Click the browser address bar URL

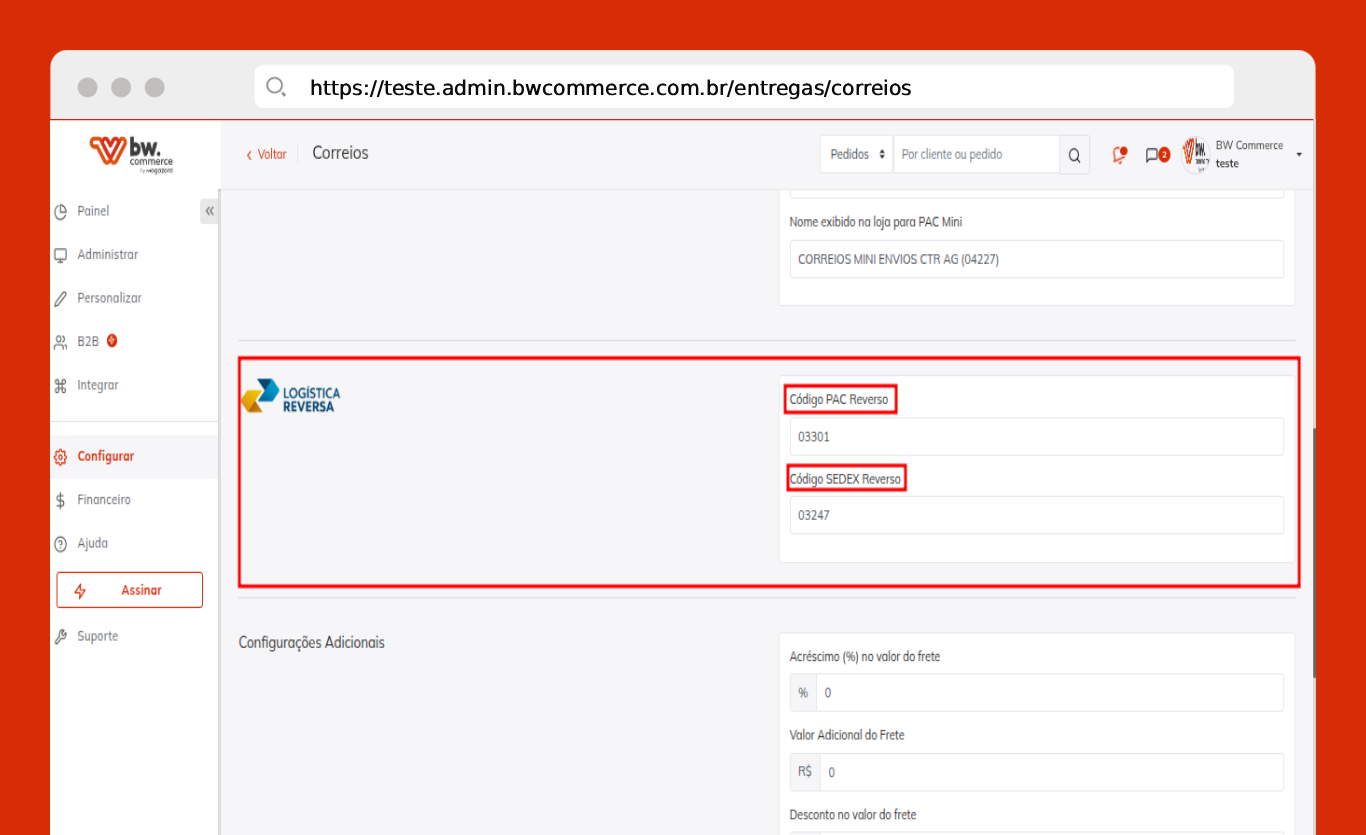pos(610,88)
